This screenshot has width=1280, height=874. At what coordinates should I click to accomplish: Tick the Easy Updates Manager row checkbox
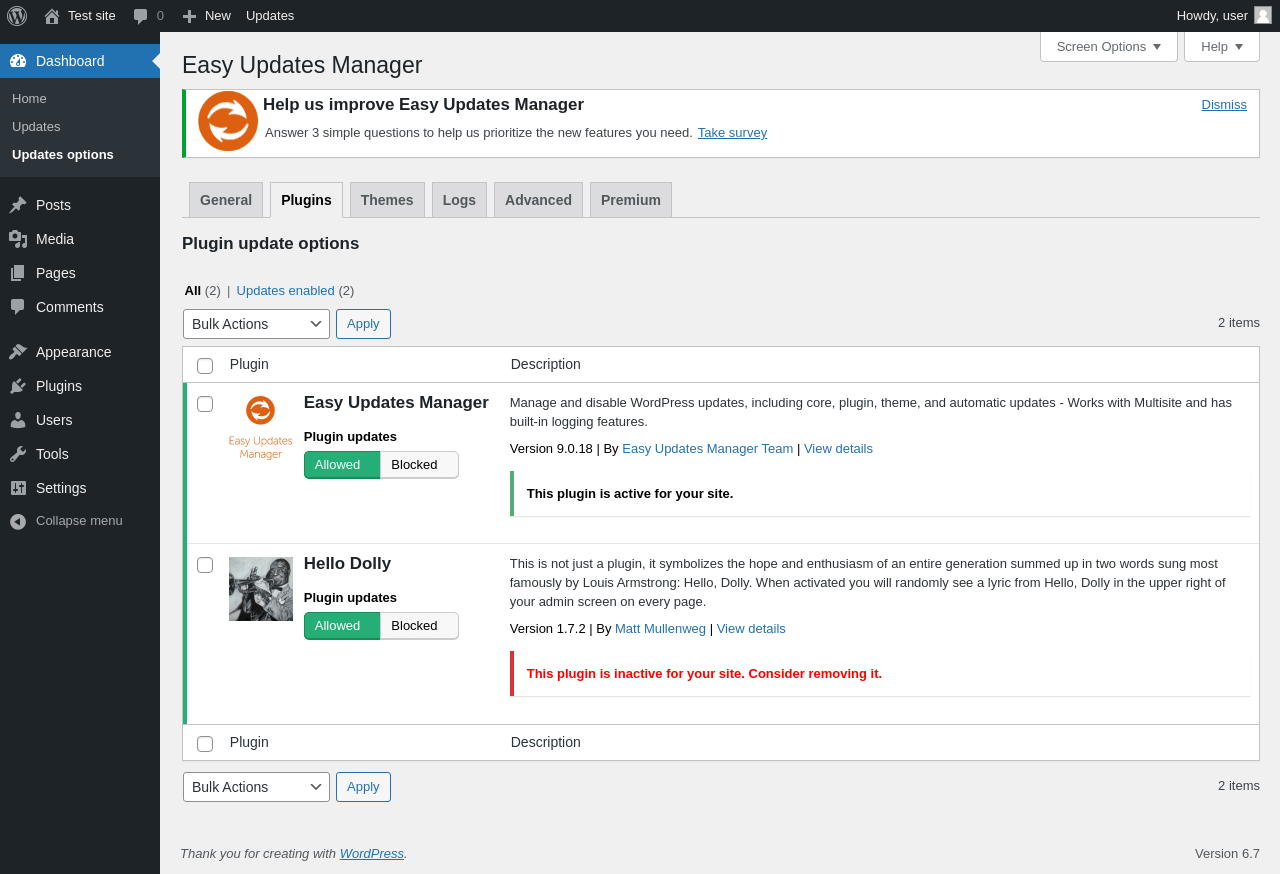[205, 404]
